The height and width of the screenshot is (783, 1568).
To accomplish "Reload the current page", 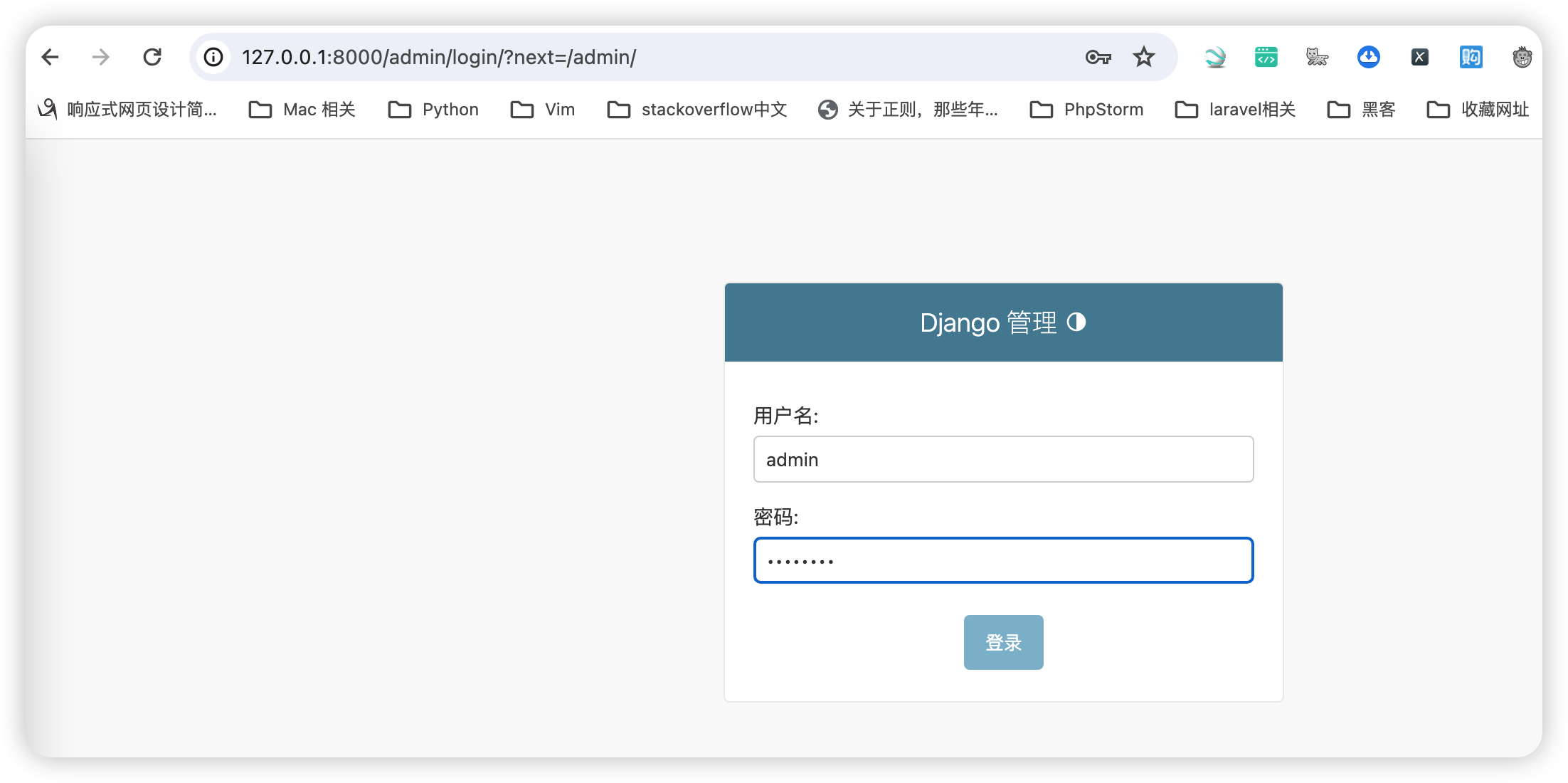I will tap(152, 57).
